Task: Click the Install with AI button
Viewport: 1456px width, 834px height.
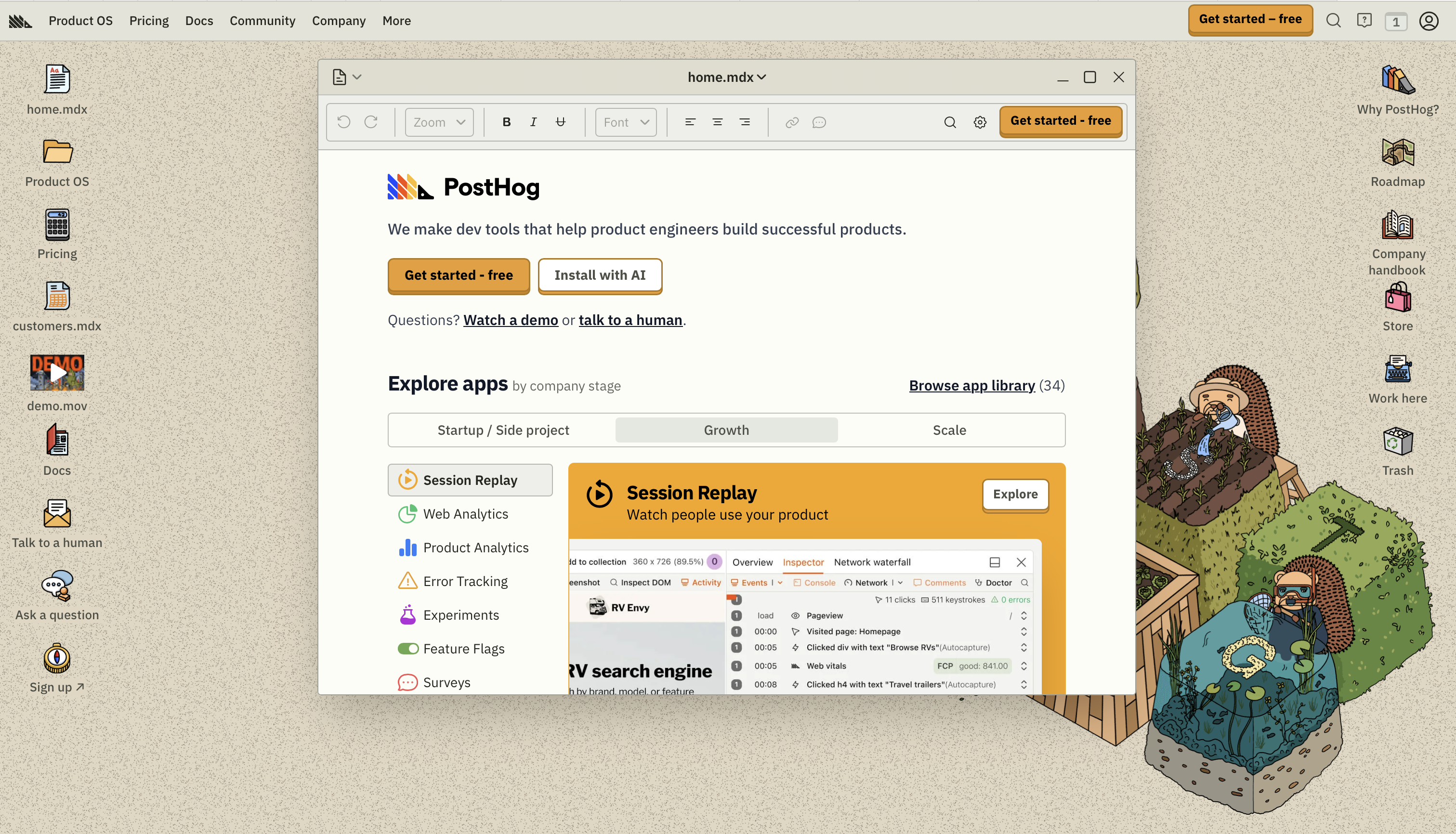Action: point(600,275)
